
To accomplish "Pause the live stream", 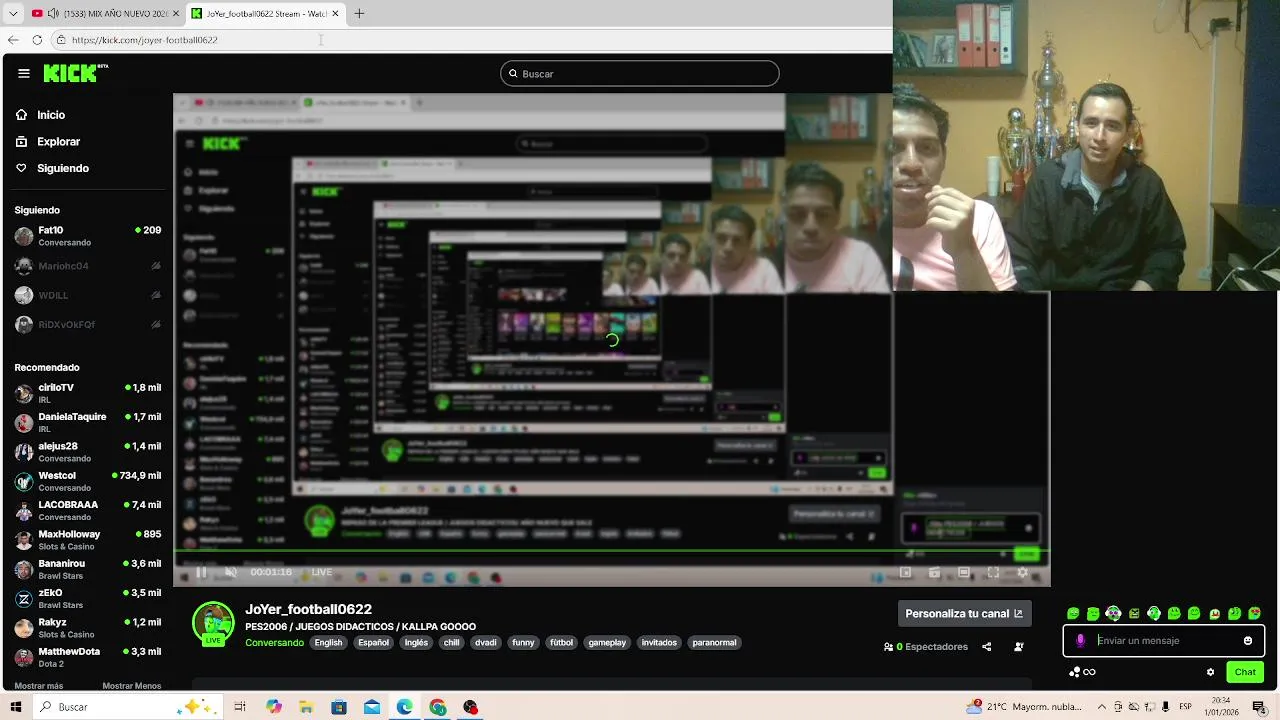I will (201, 572).
